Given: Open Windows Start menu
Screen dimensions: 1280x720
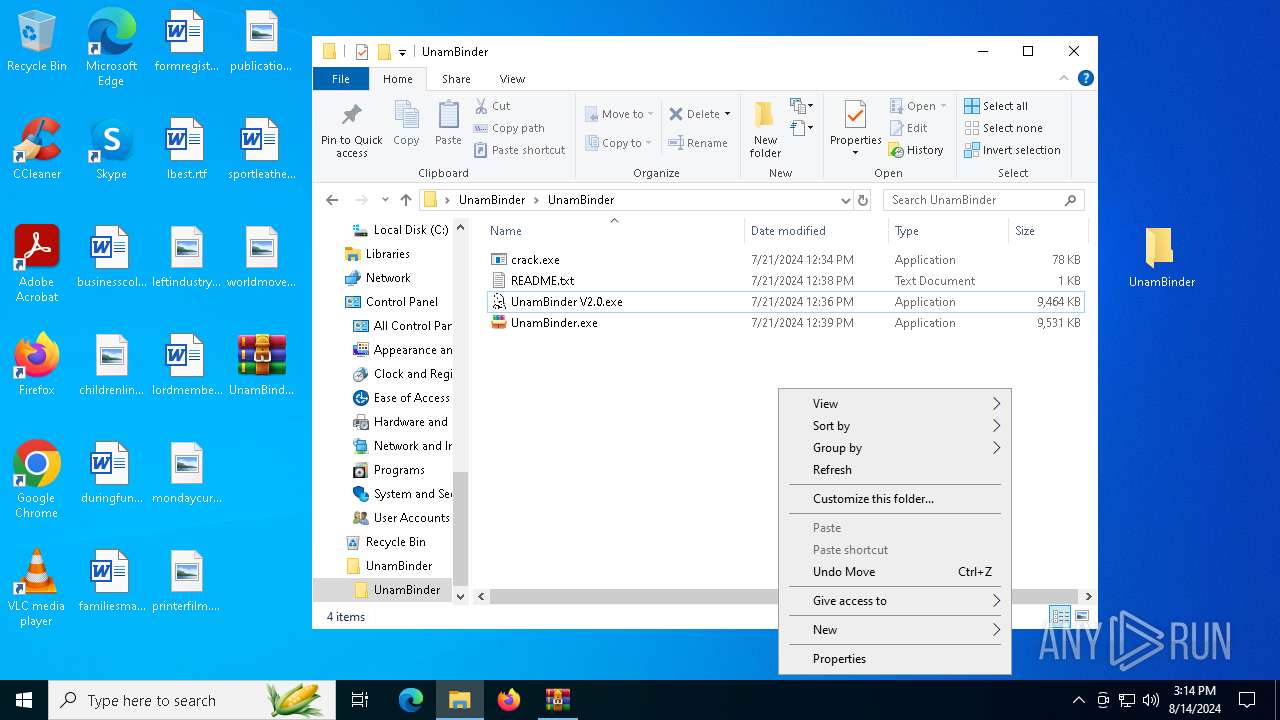Looking at the screenshot, I should point(24,700).
